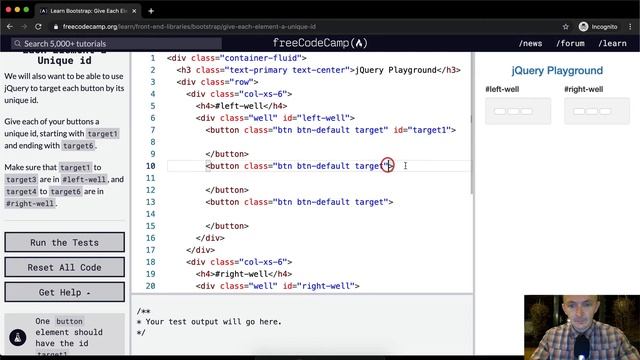
Task: Click the jQuery Playground heading in the preview
Action: [x=557, y=70]
